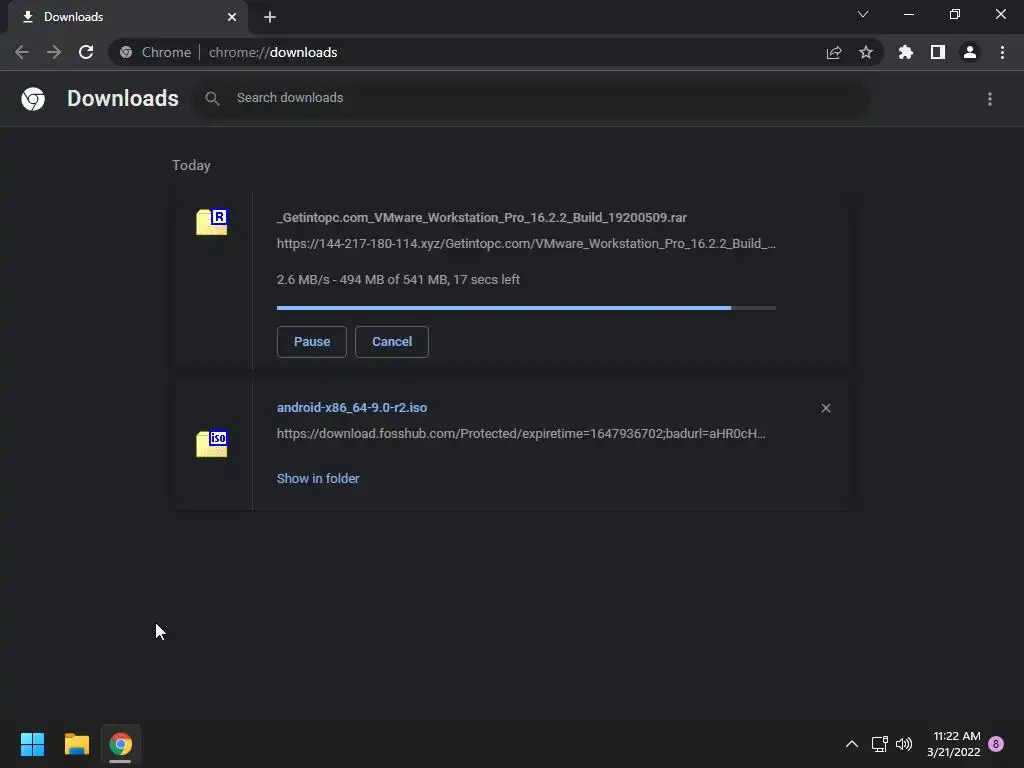The width and height of the screenshot is (1024, 768).
Task: Open the tab search chevron
Action: coord(863,14)
